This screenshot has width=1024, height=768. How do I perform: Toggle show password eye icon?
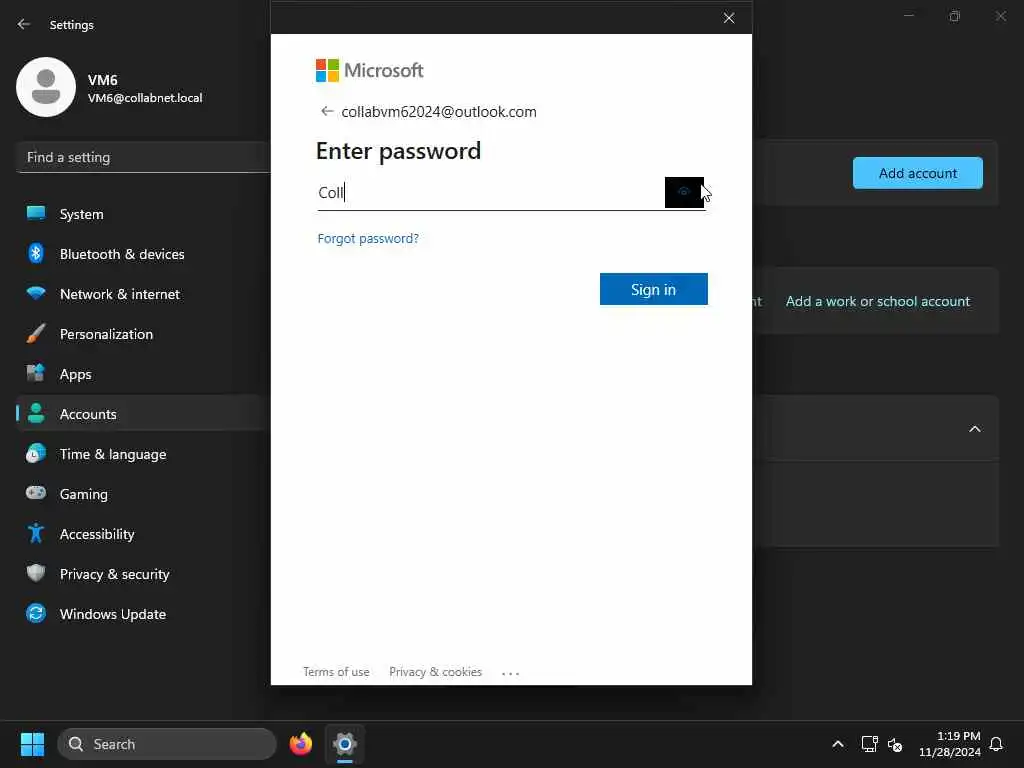[684, 192]
